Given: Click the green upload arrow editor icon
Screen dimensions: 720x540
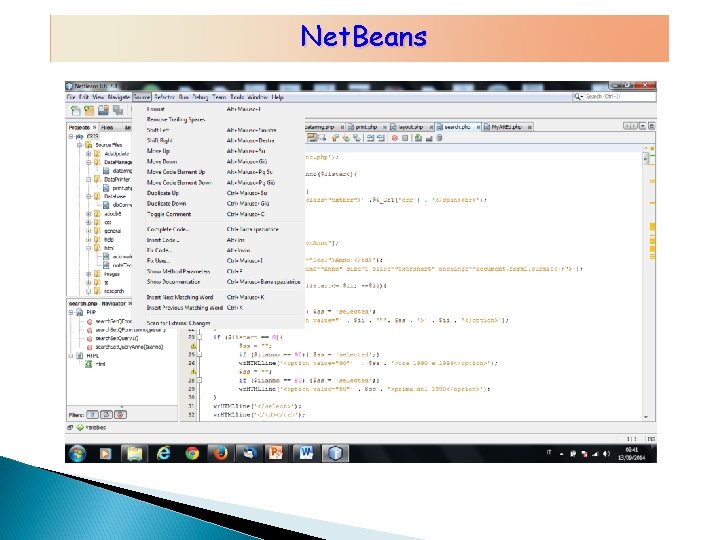Looking at the screenshot, I should (418, 138).
